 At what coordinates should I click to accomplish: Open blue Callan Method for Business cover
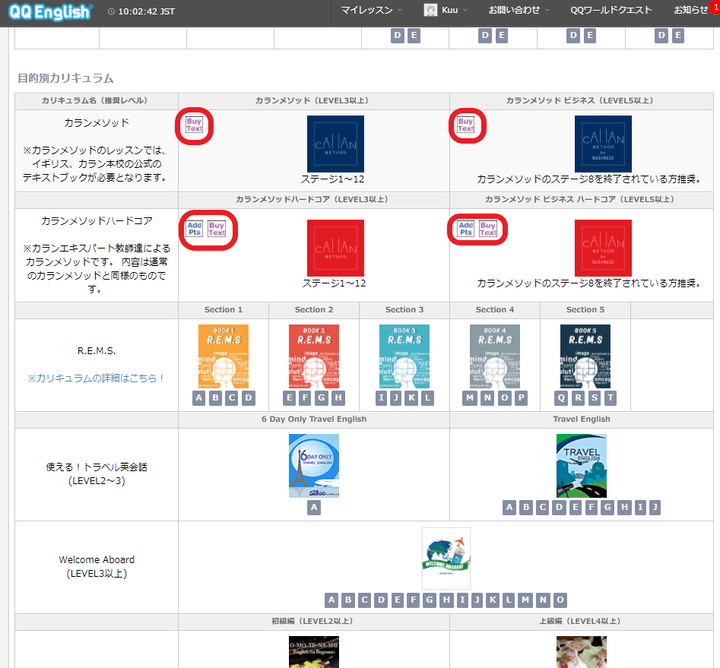click(603, 144)
